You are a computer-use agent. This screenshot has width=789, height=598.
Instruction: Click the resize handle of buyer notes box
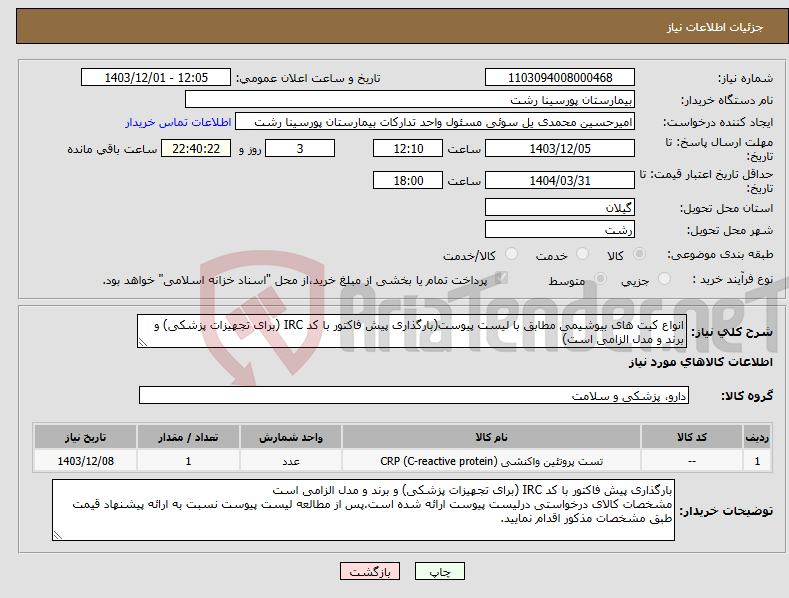(x=57, y=536)
